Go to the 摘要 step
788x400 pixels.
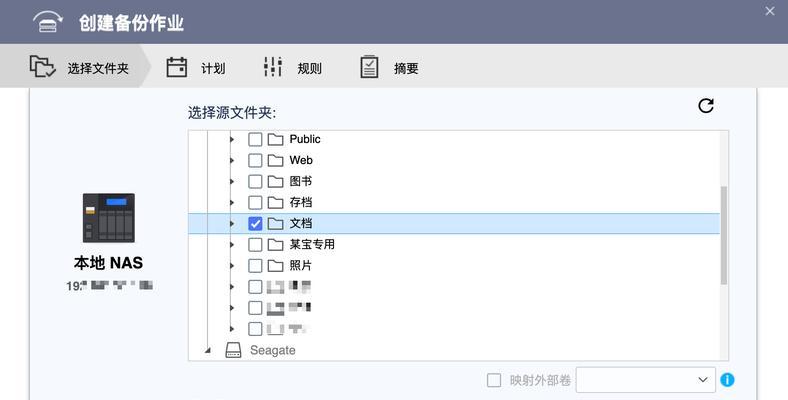click(389, 67)
